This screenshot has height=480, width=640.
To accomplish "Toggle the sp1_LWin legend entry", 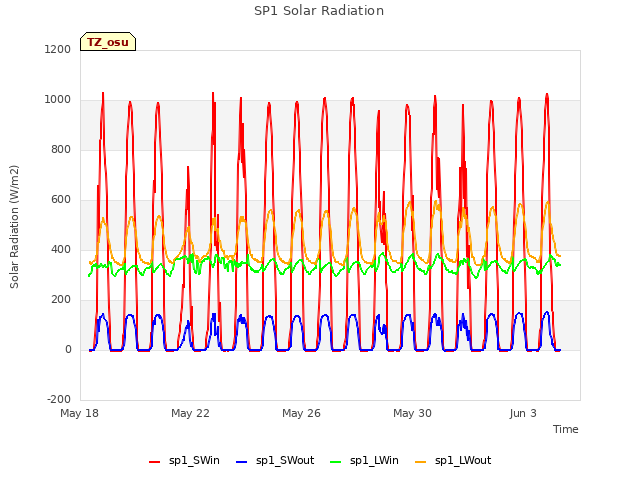I will coord(364,461).
